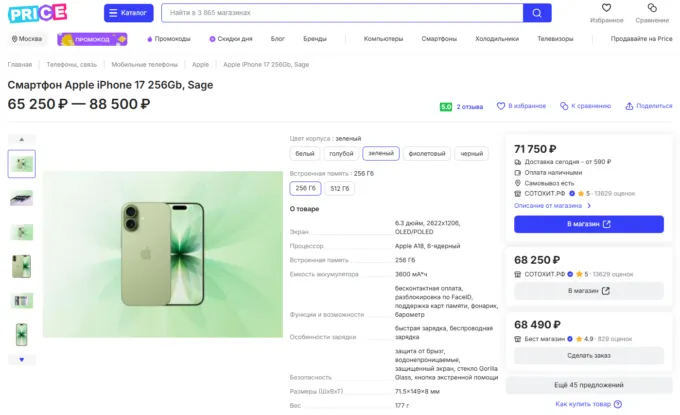Choose фиолетовый body color
The width and height of the screenshot is (680, 415).
(427, 154)
